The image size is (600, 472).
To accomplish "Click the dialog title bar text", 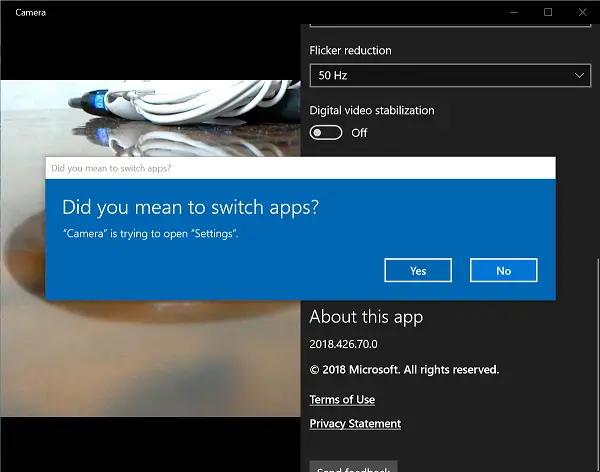I will point(111,168).
